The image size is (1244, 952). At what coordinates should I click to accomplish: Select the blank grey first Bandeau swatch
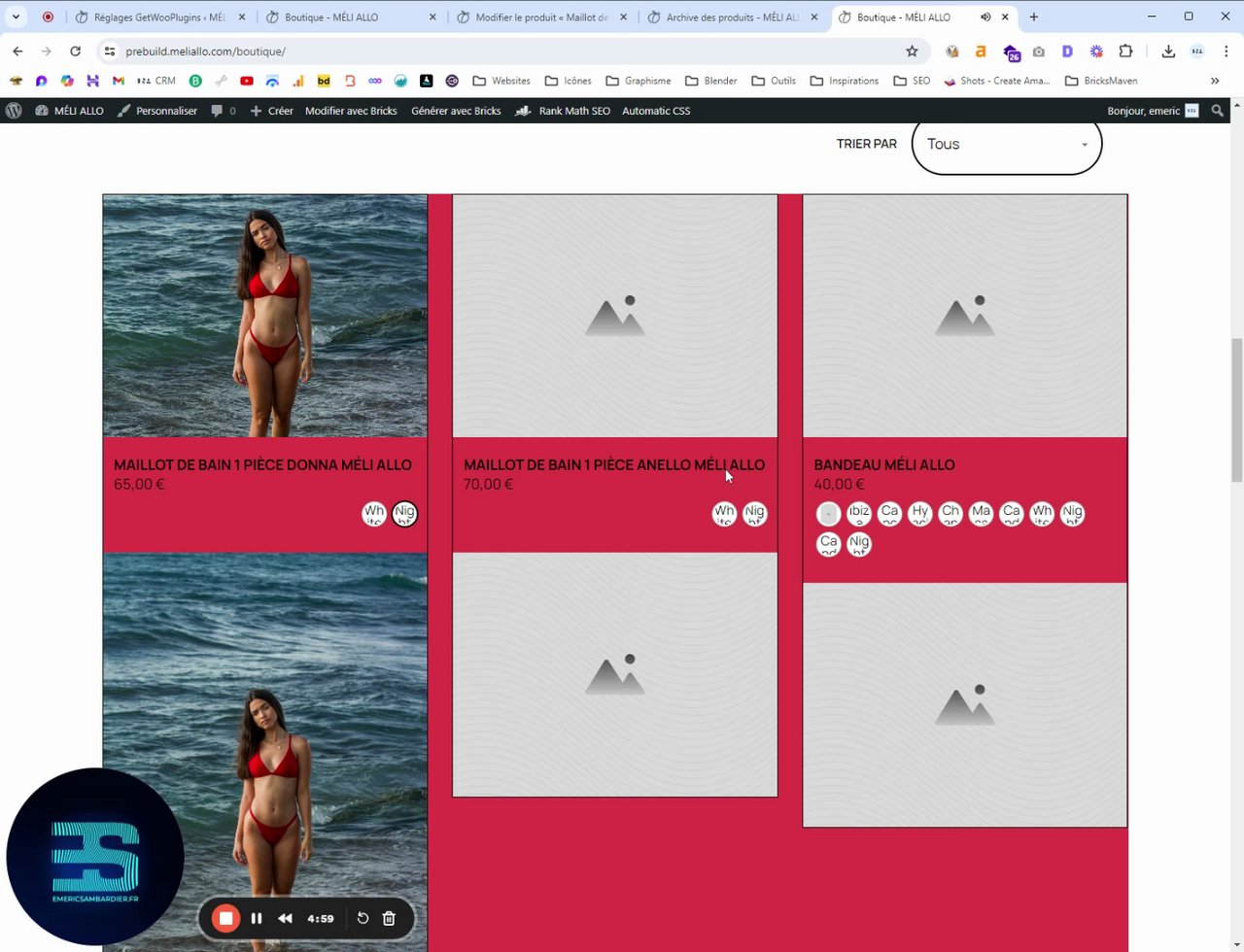point(828,514)
